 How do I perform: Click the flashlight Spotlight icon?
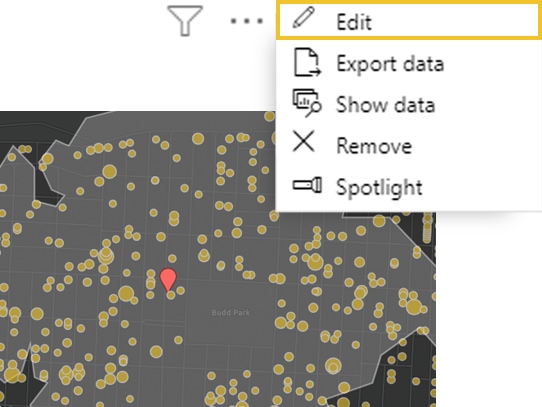307,185
